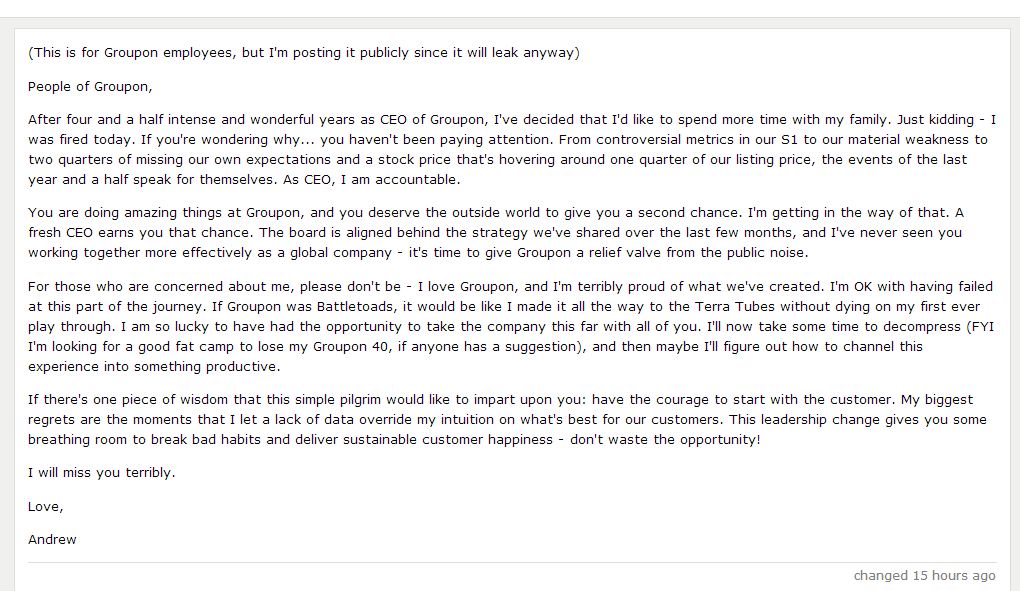Screen dimensions: 1020x591
Task: Click the parenthetical note about Groupon employees
Action: coord(303,52)
